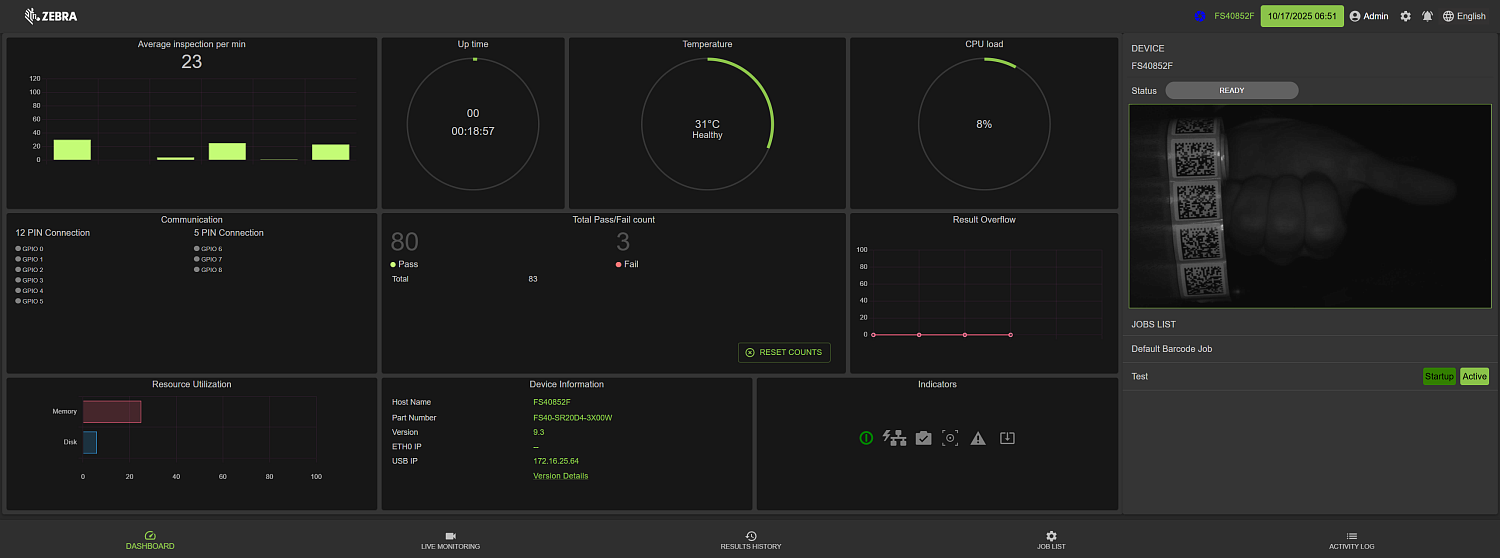Screen dimensions: 1500x558
Task: Toggle the Startup badge on Test job
Action: (1439, 376)
